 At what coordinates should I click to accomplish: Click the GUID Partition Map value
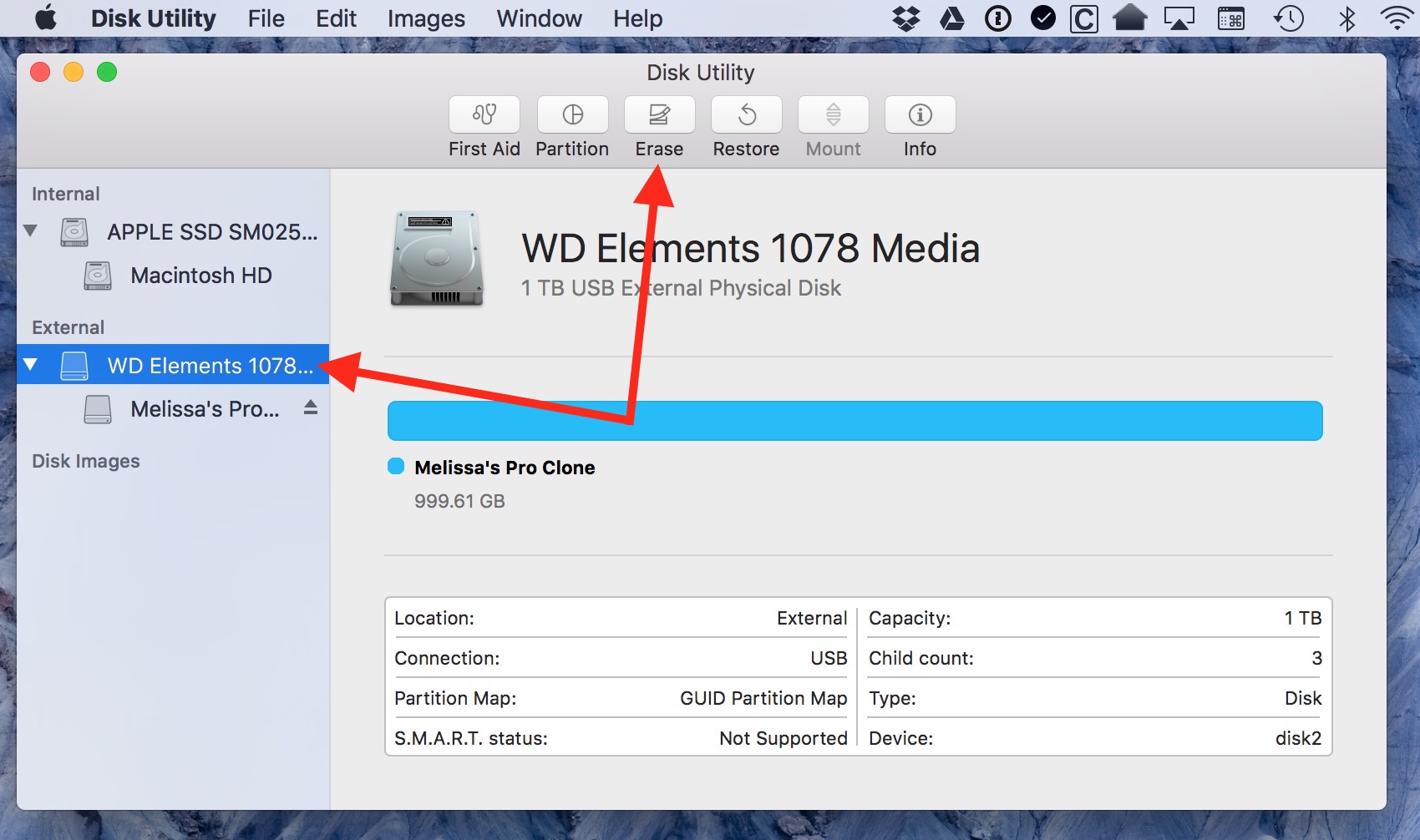[763, 698]
